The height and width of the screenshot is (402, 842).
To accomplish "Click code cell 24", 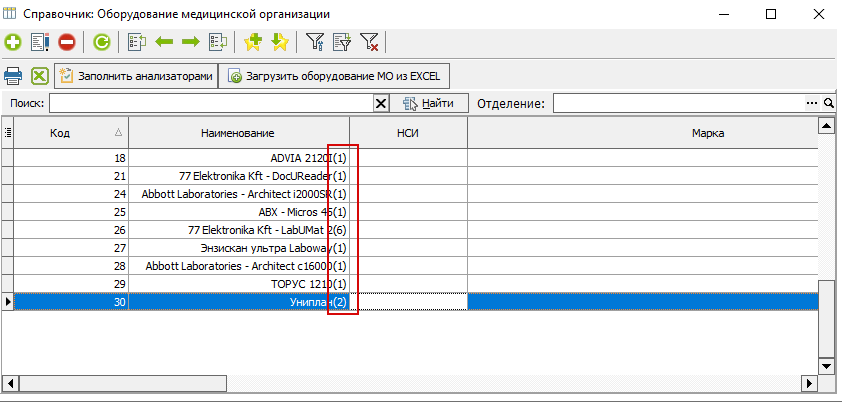I will click(x=71, y=194).
